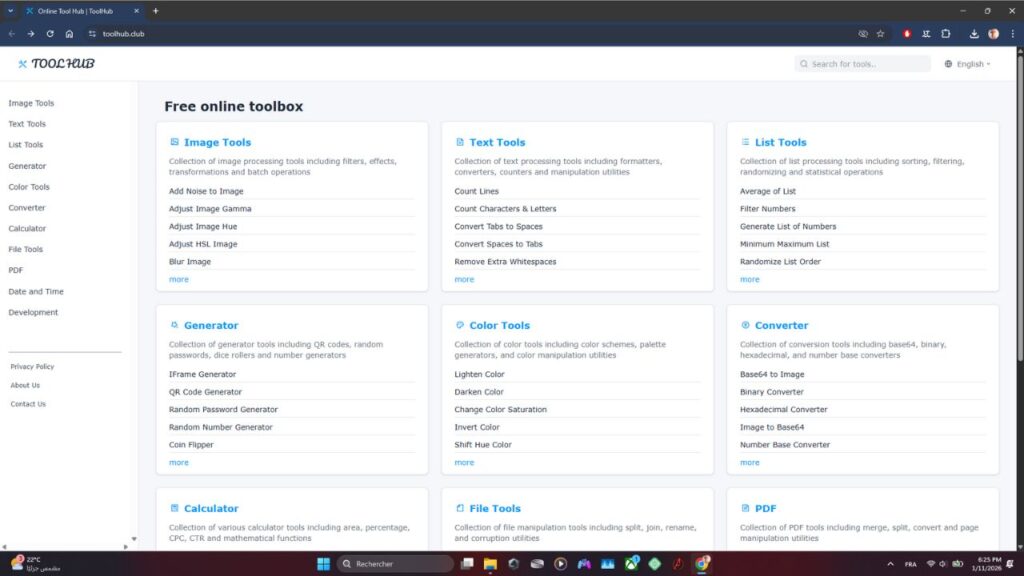Select Text Tools in the sidebar
Screen dimensions: 1024x576
coord(25,123)
